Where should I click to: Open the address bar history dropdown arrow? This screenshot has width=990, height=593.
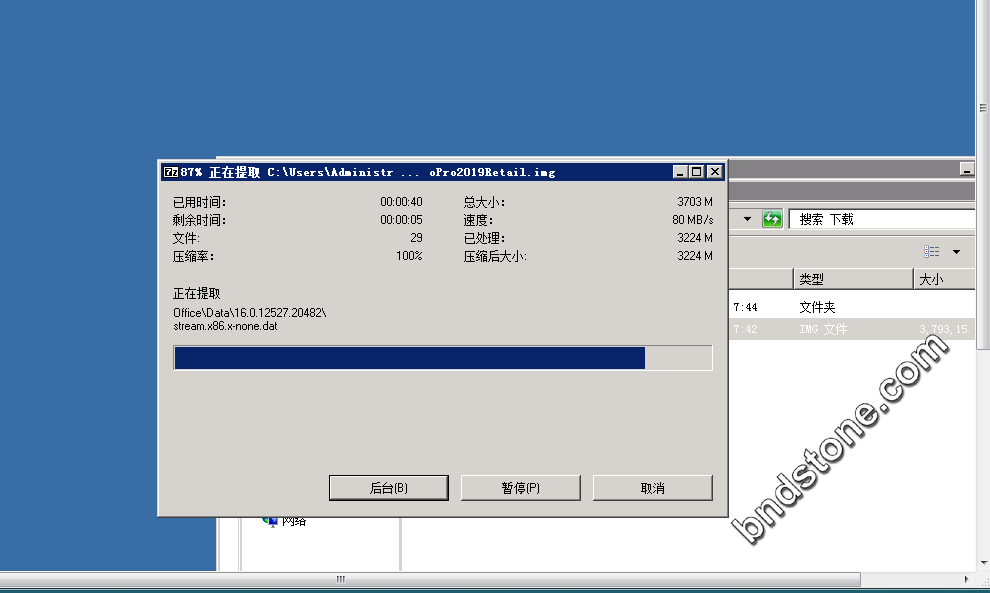coord(746,219)
